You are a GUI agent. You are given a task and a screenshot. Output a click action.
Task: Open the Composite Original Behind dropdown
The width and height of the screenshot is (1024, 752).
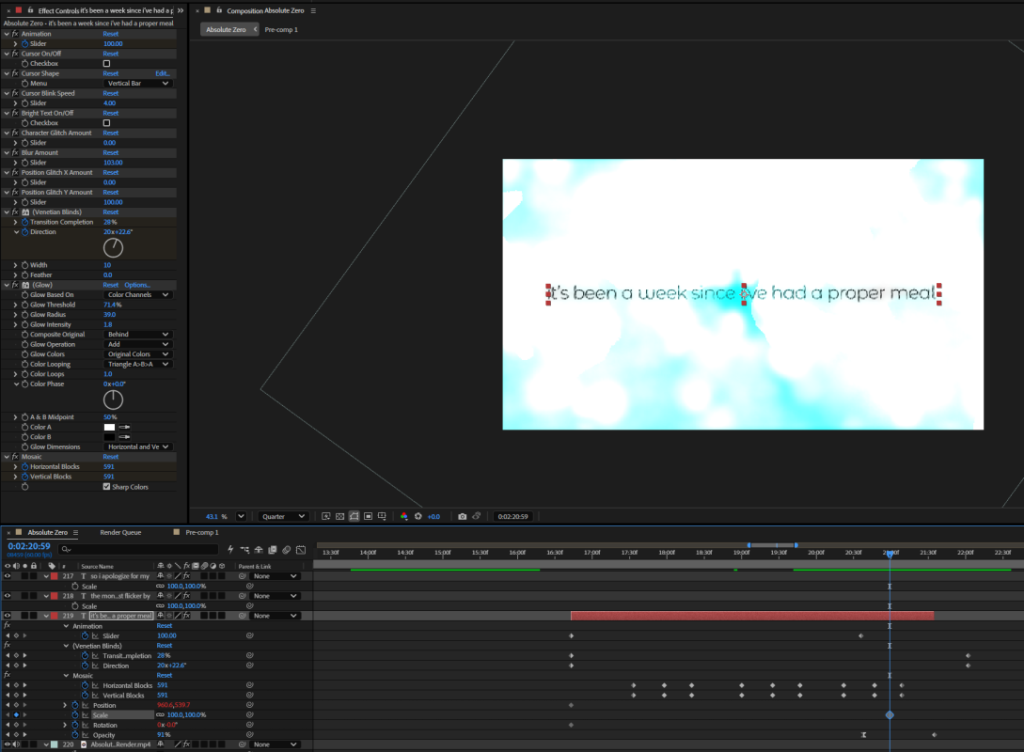point(138,334)
